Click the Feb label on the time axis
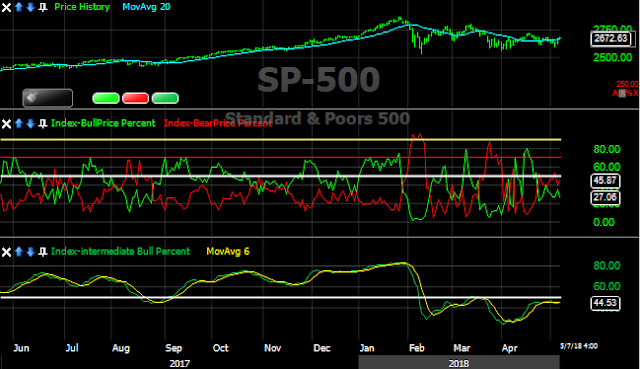The height and width of the screenshot is (369, 640). click(x=417, y=348)
